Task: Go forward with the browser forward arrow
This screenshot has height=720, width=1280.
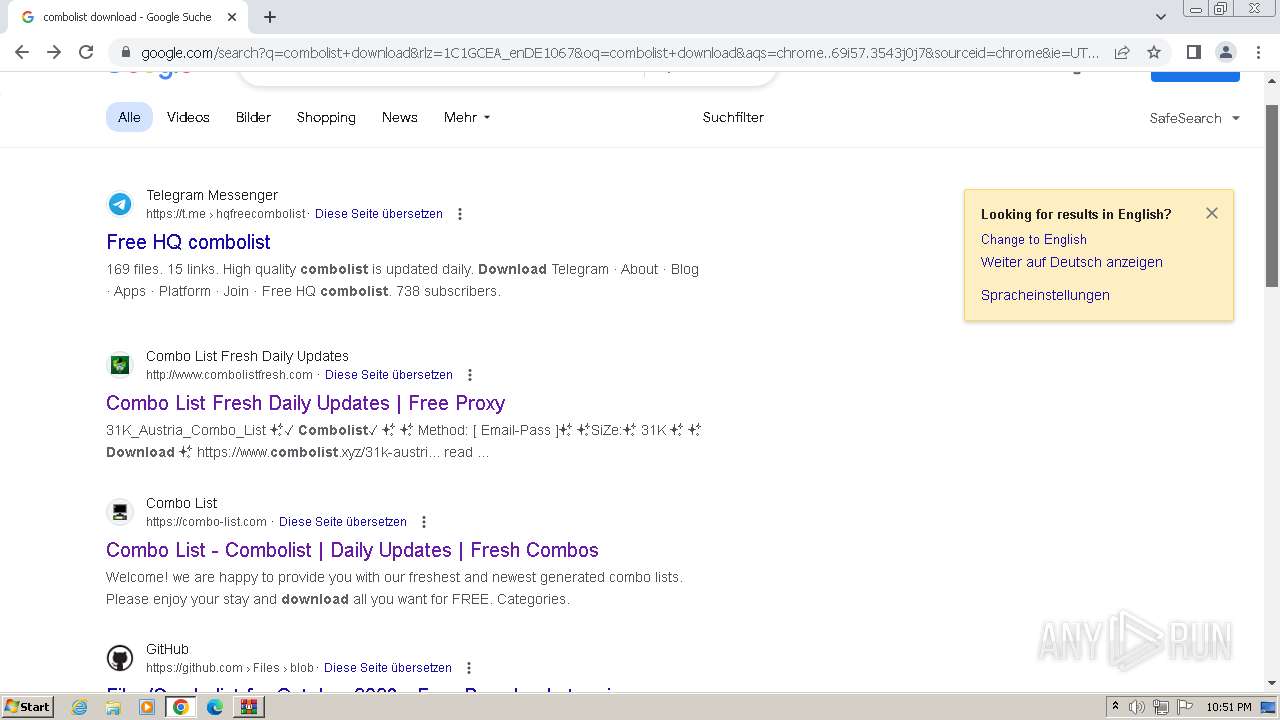Action: click(x=54, y=52)
